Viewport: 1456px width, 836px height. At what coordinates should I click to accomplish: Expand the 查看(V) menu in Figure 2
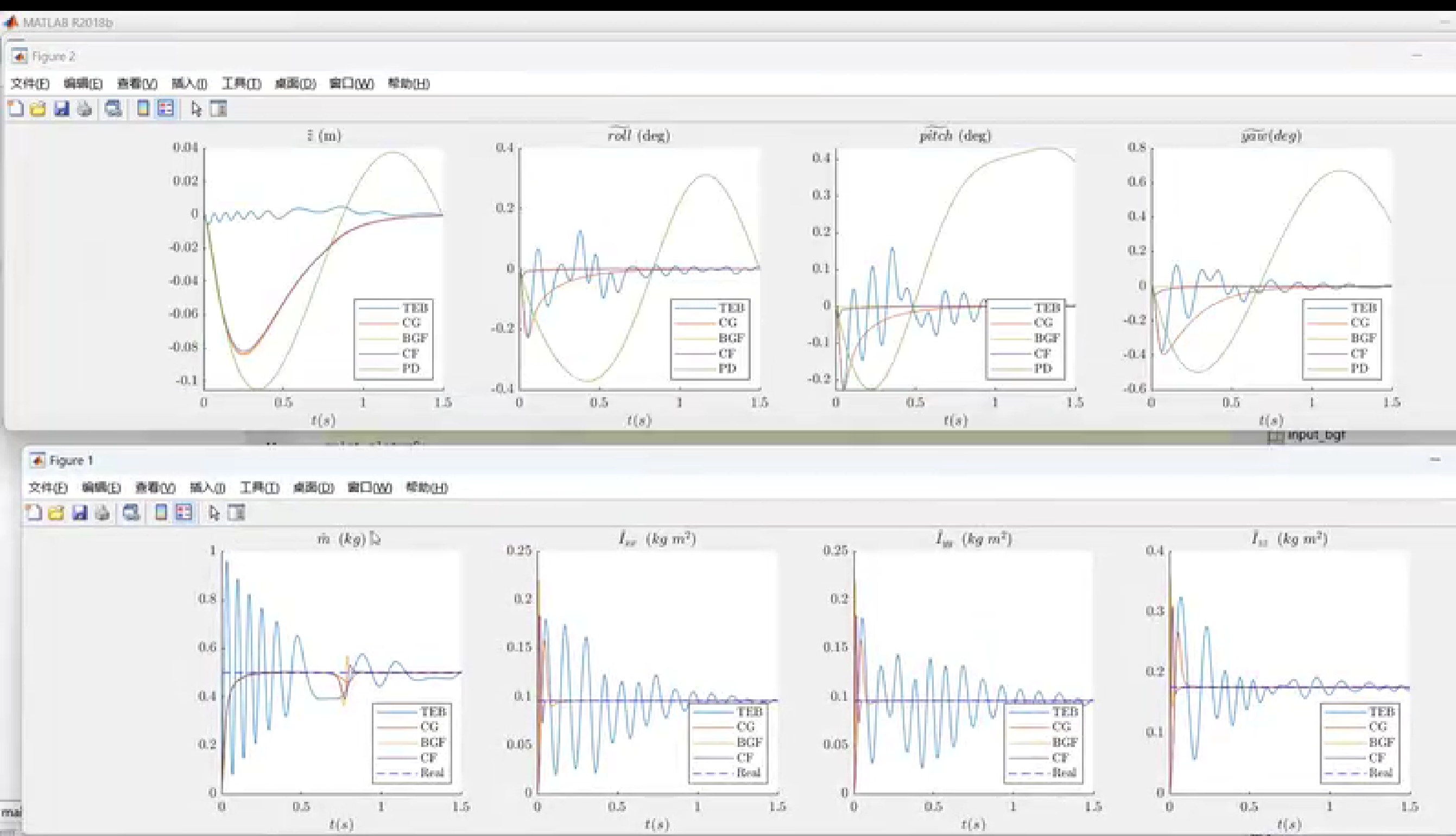tap(137, 84)
